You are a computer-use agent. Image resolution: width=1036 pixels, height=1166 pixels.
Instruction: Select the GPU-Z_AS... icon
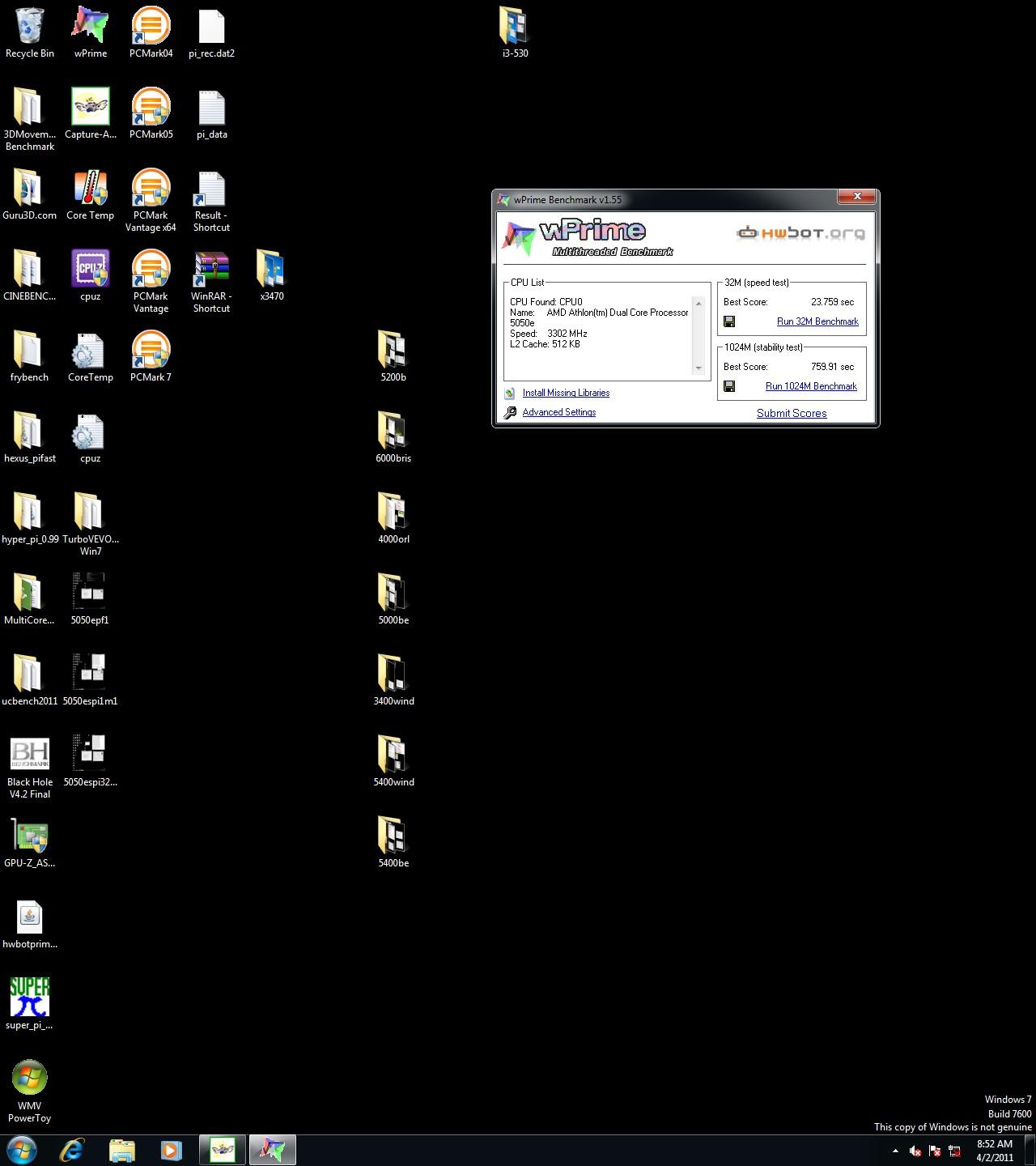tap(30, 836)
